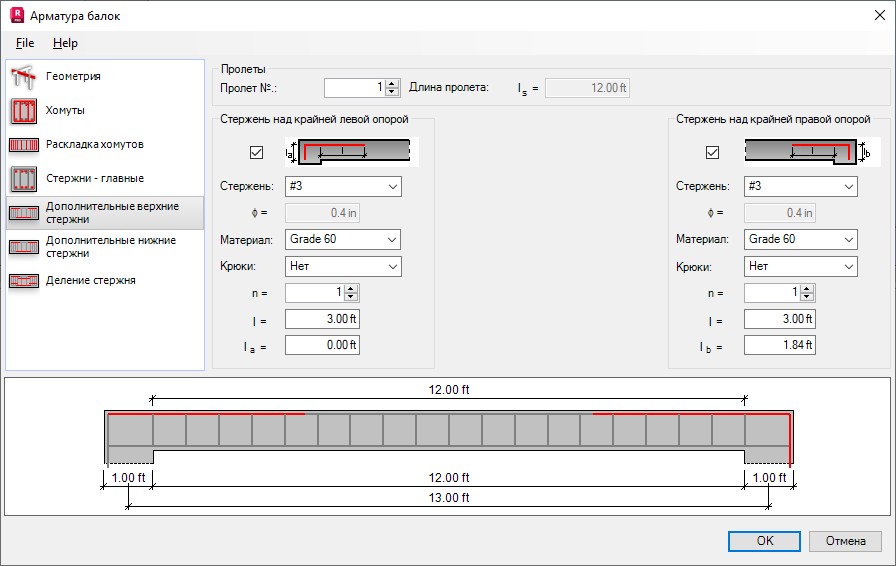Screen dimensions: 896x566
Task: Click the la = 0.00 ft field
Action: [x=322, y=345]
